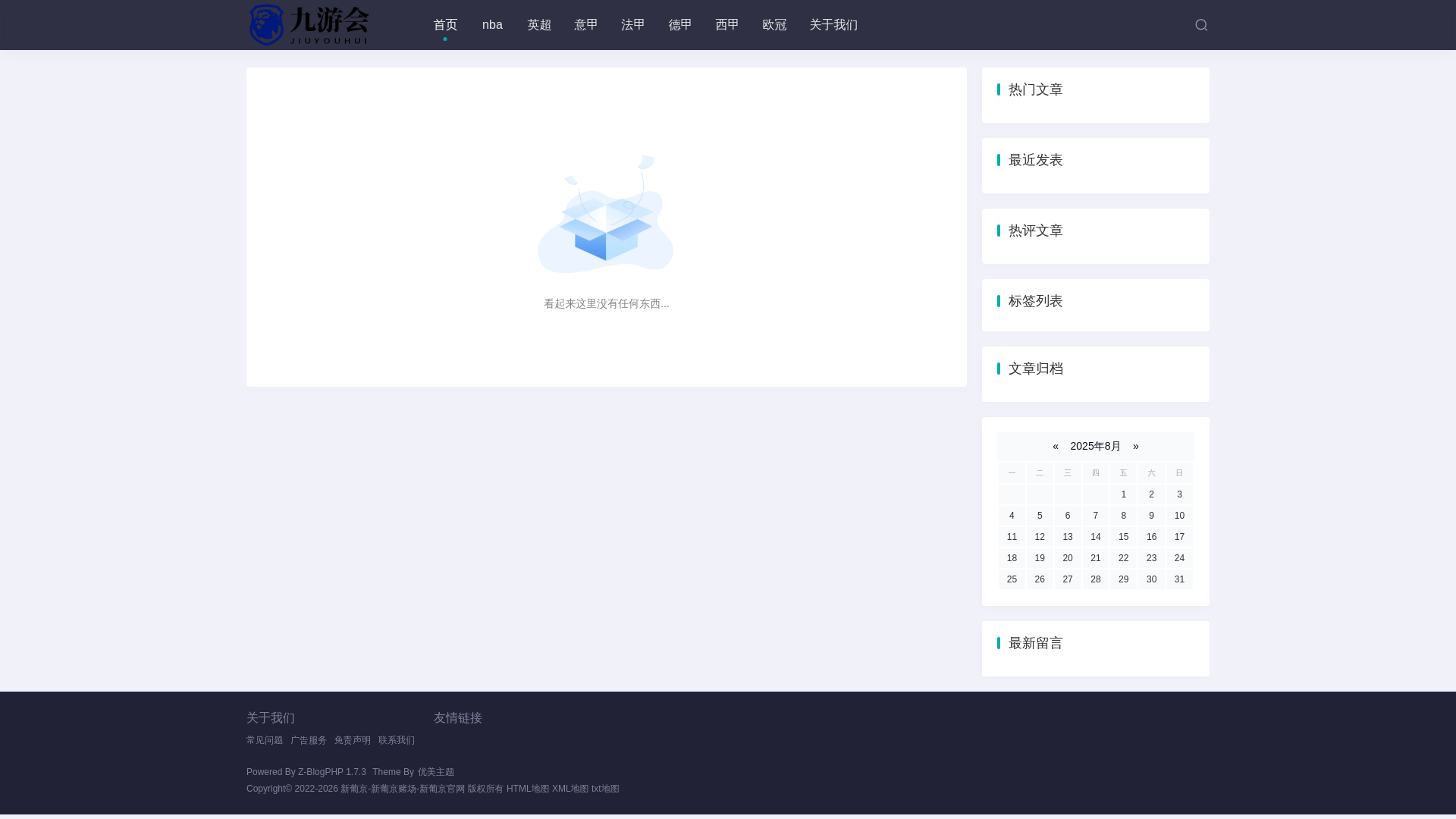Image resolution: width=1456 pixels, height=819 pixels.
Task: Select the 意甲 menu item
Action: click(586, 25)
